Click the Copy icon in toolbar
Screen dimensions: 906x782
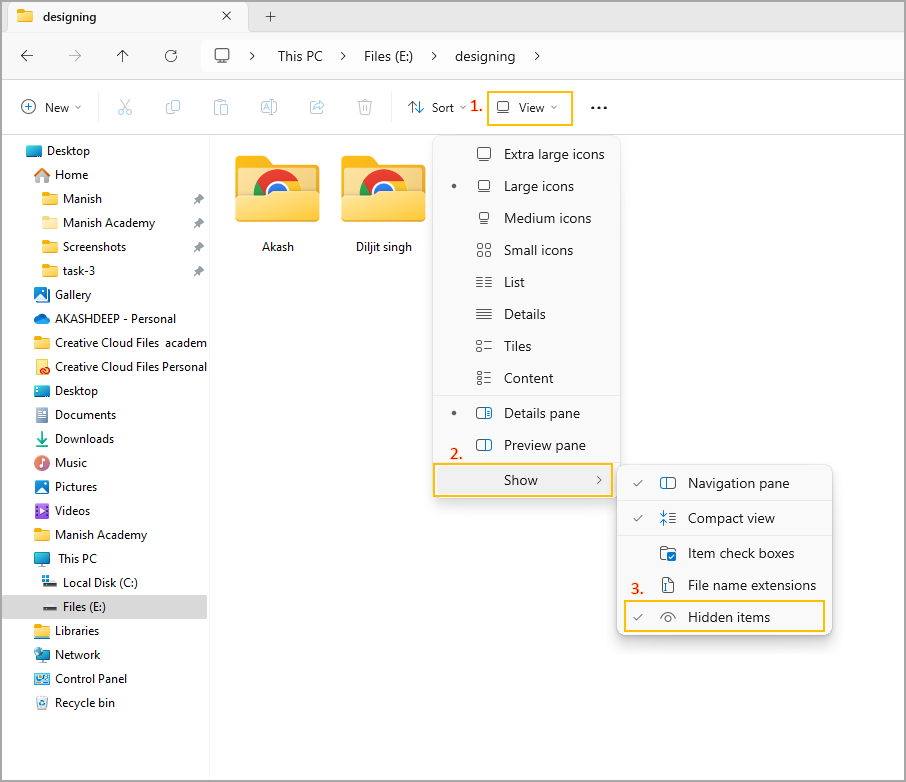pyautogui.click(x=173, y=108)
